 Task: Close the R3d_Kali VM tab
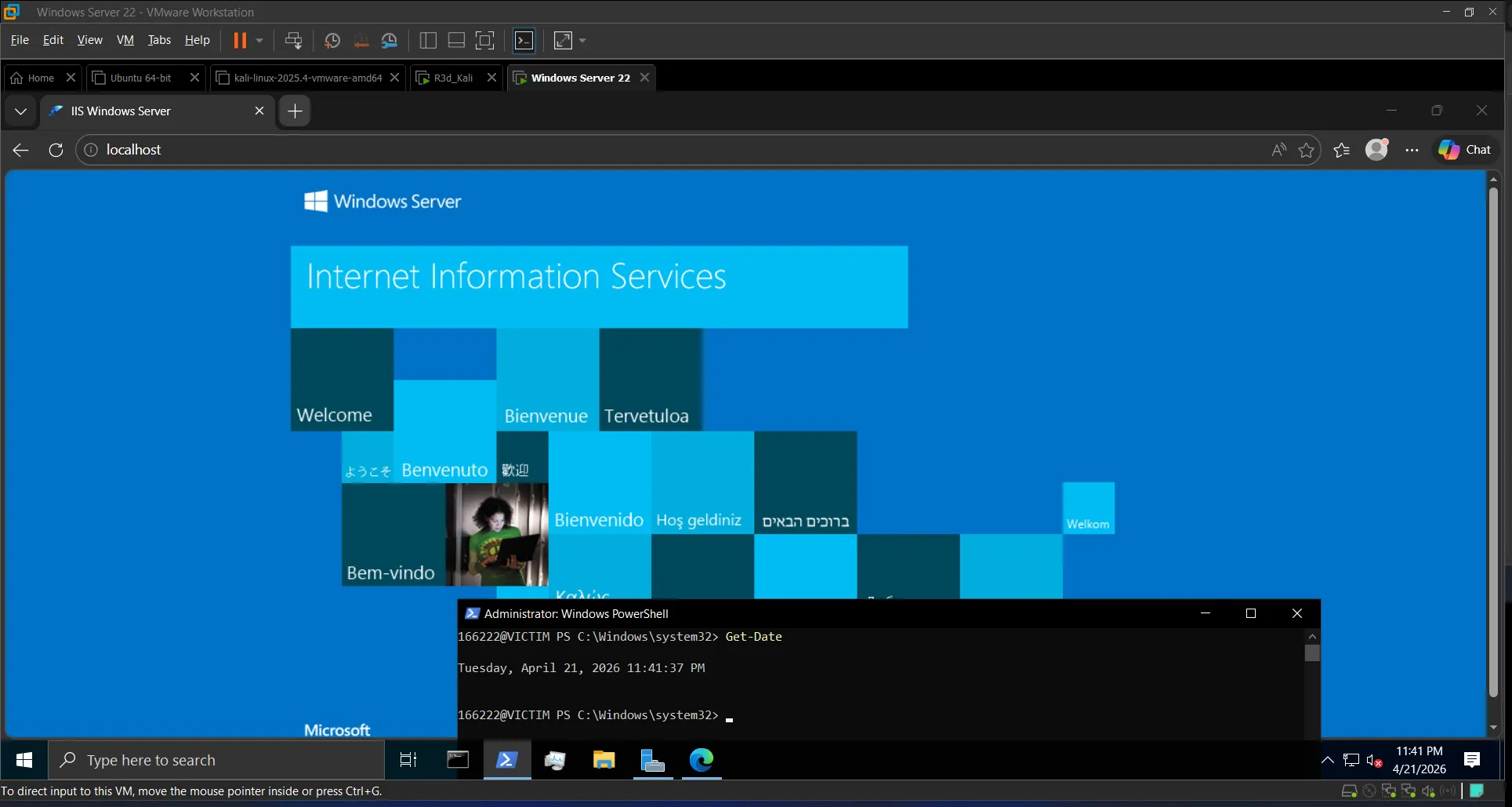tap(491, 77)
